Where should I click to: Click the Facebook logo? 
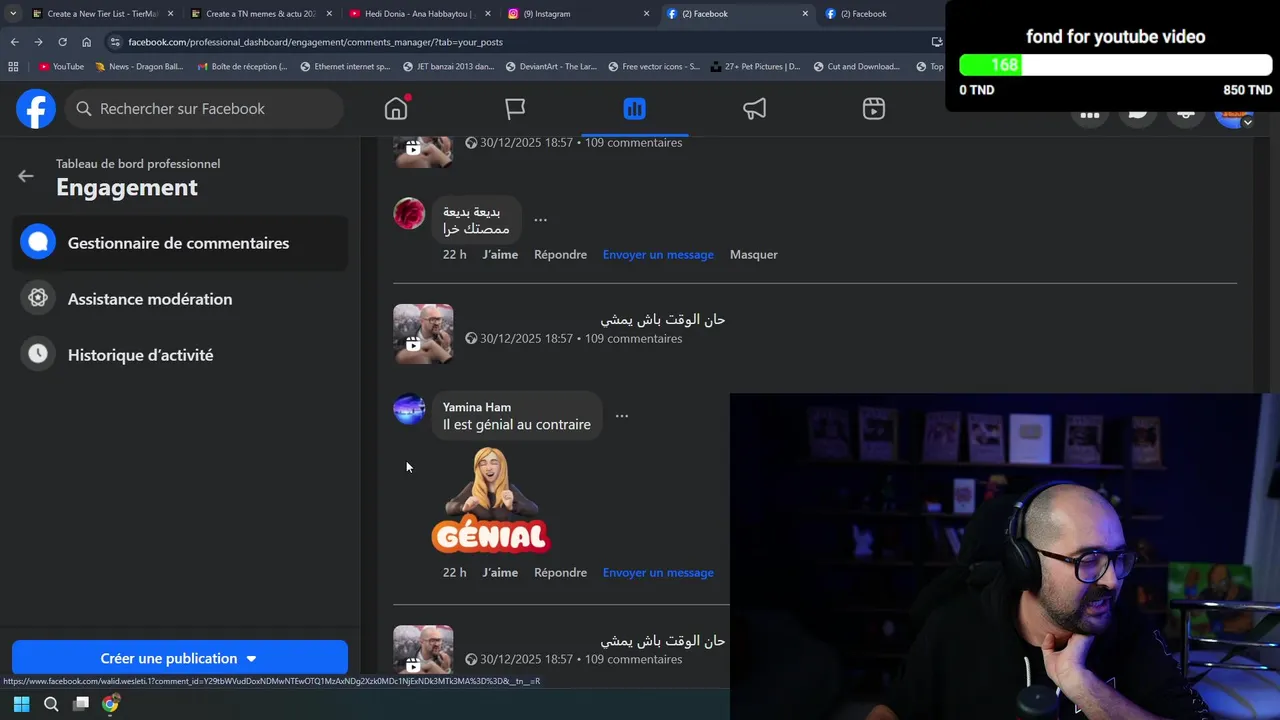point(36,108)
